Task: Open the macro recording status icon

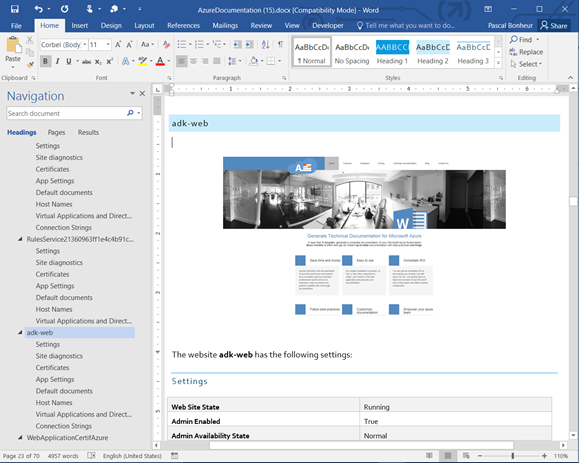Action: click(175, 456)
